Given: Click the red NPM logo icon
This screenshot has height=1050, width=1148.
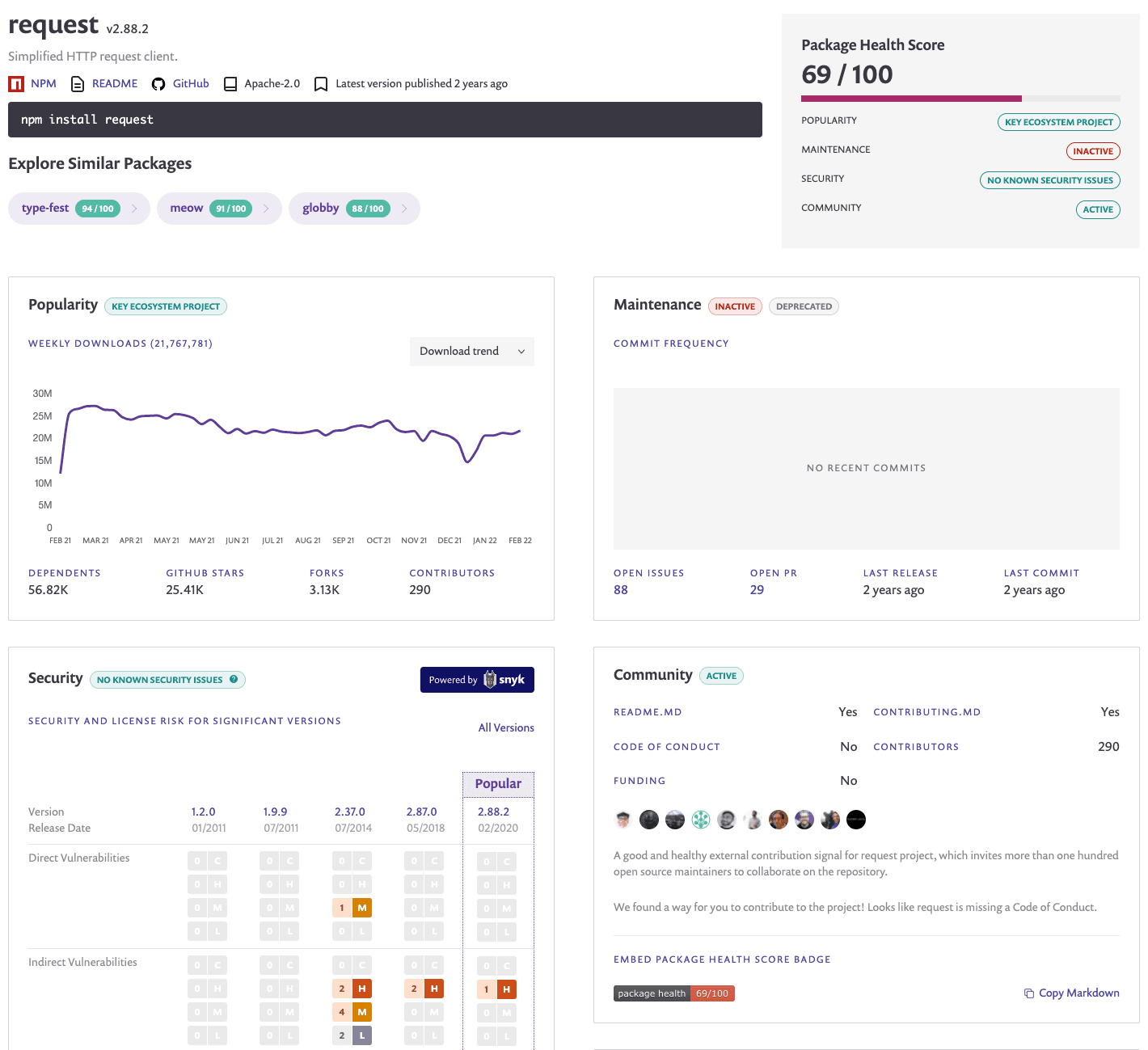Looking at the screenshot, I should coord(16,84).
